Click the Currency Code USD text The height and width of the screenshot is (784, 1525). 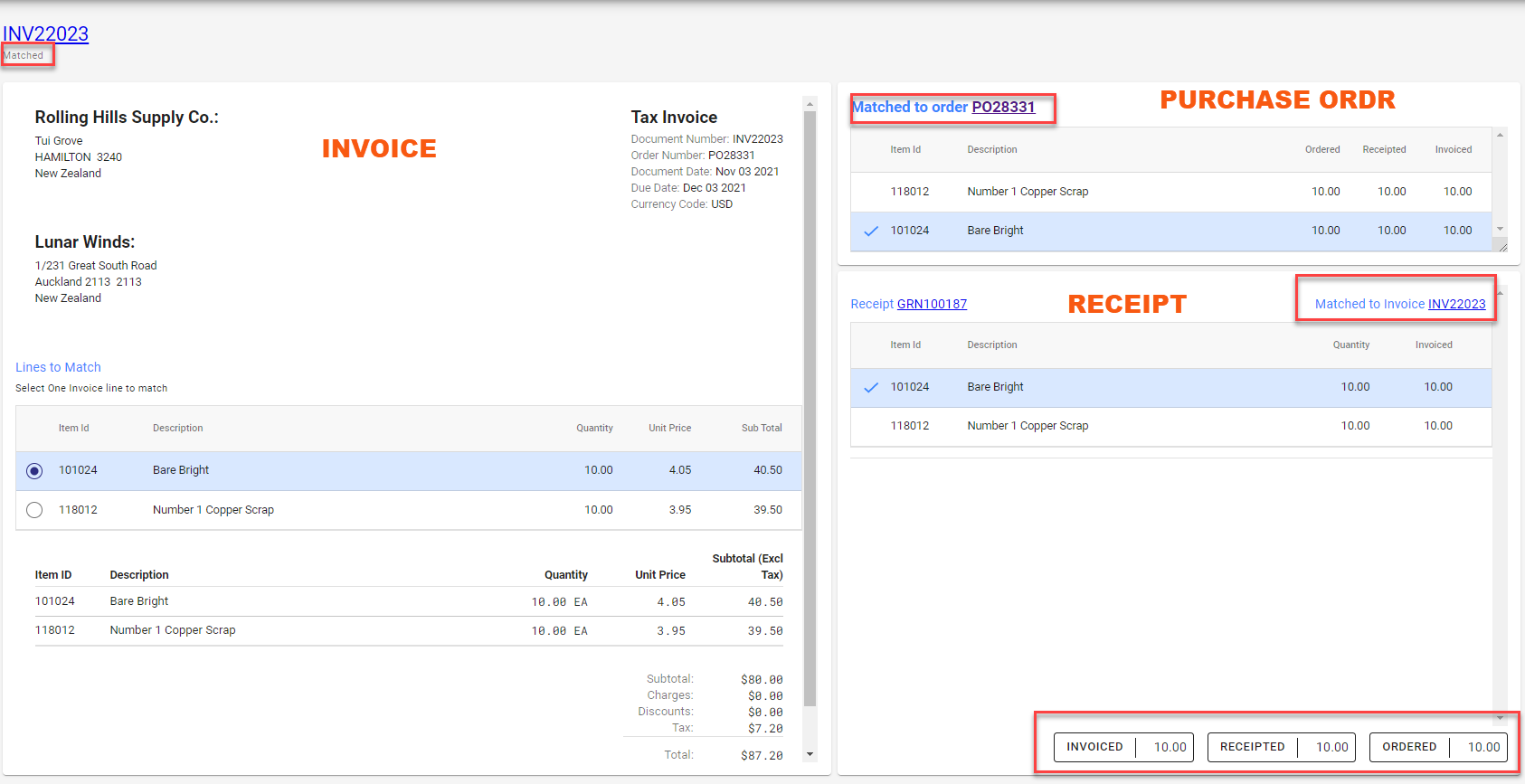click(x=682, y=204)
